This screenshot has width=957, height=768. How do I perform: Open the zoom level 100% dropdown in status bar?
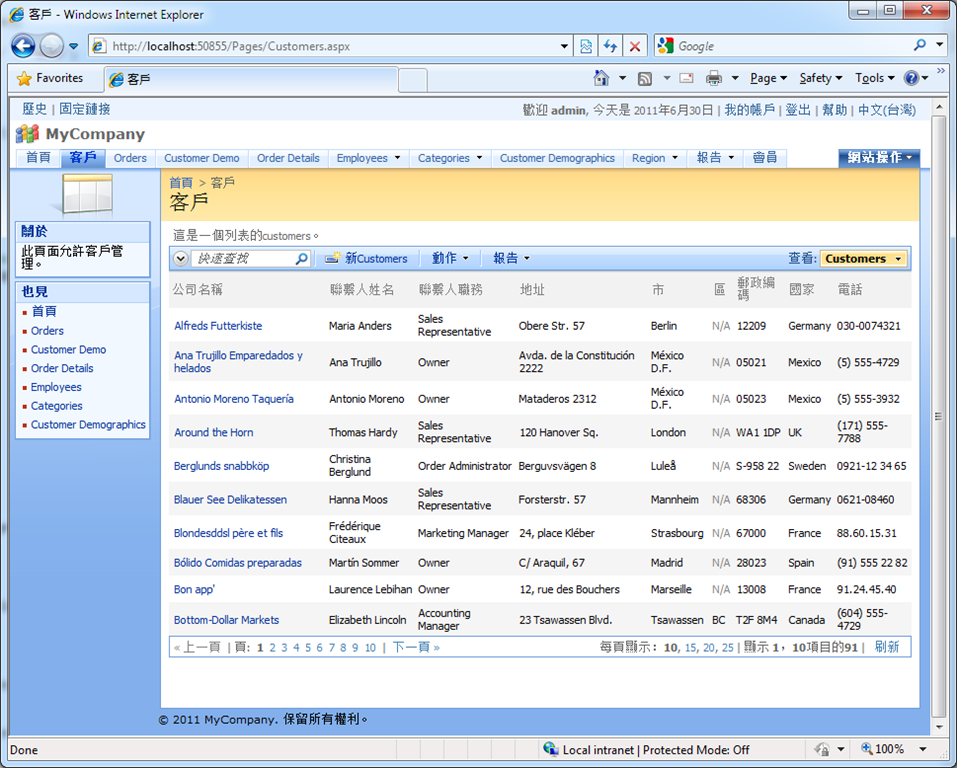pos(894,749)
